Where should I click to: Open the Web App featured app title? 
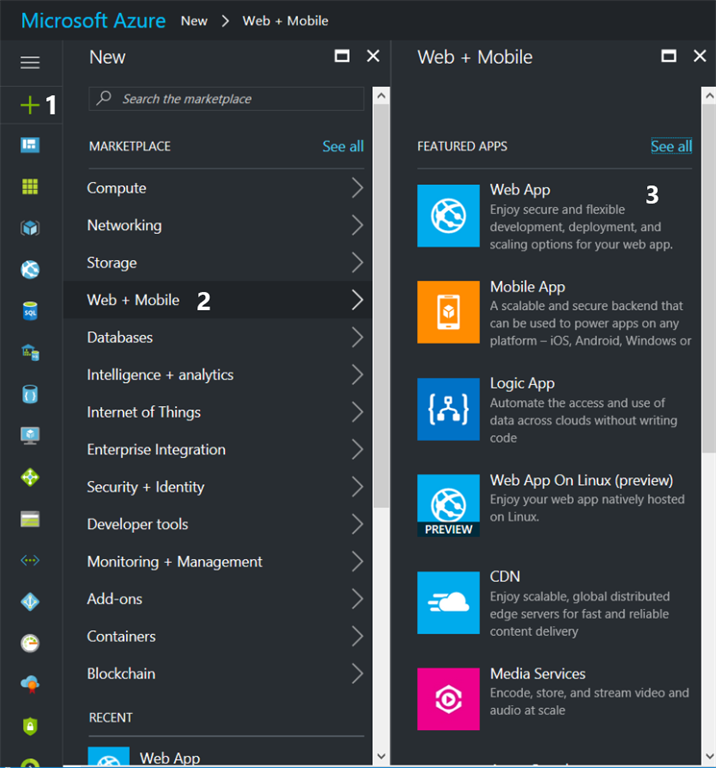tap(520, 190)
